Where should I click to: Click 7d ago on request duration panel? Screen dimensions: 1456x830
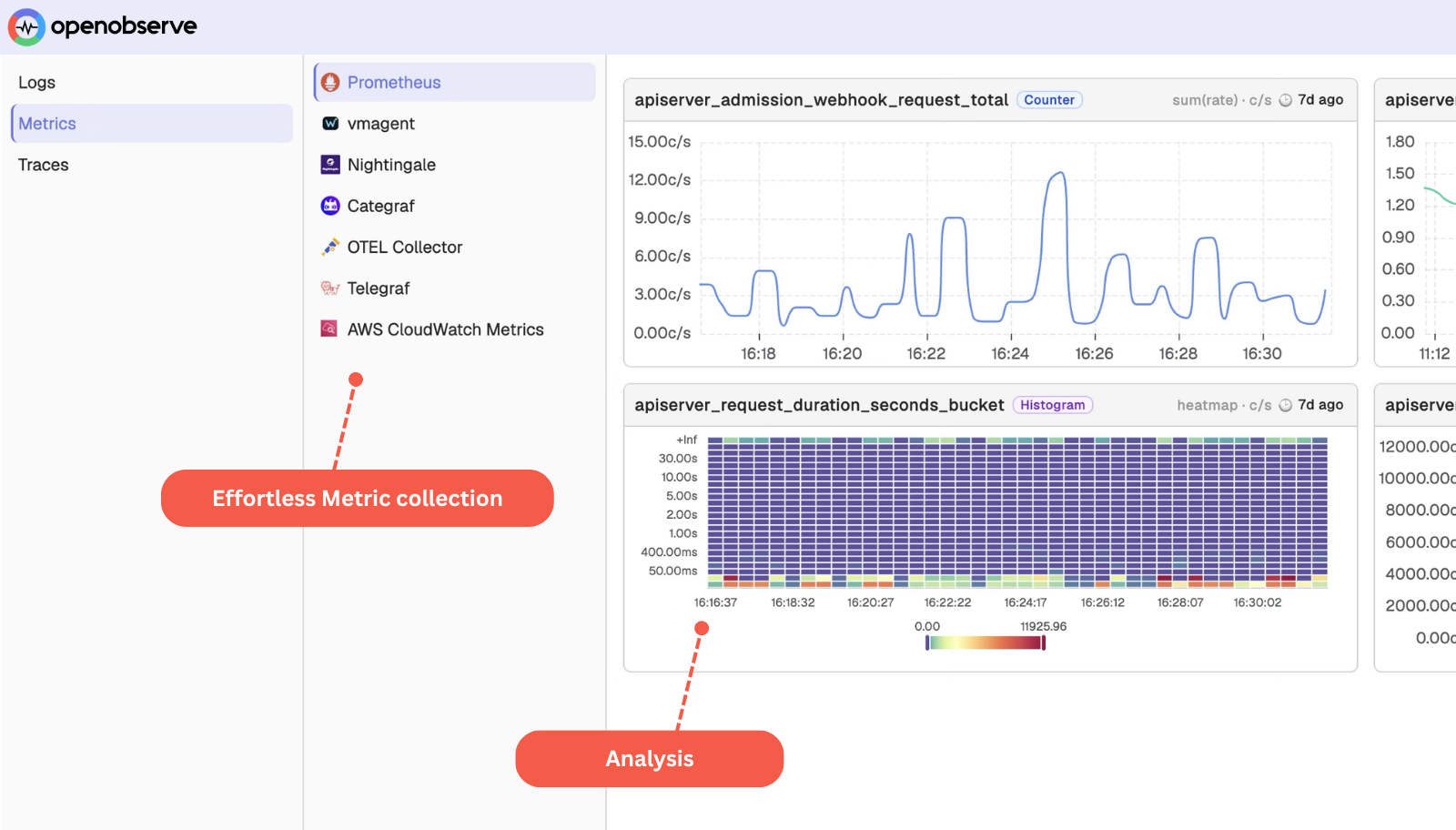pos(1320,405)
